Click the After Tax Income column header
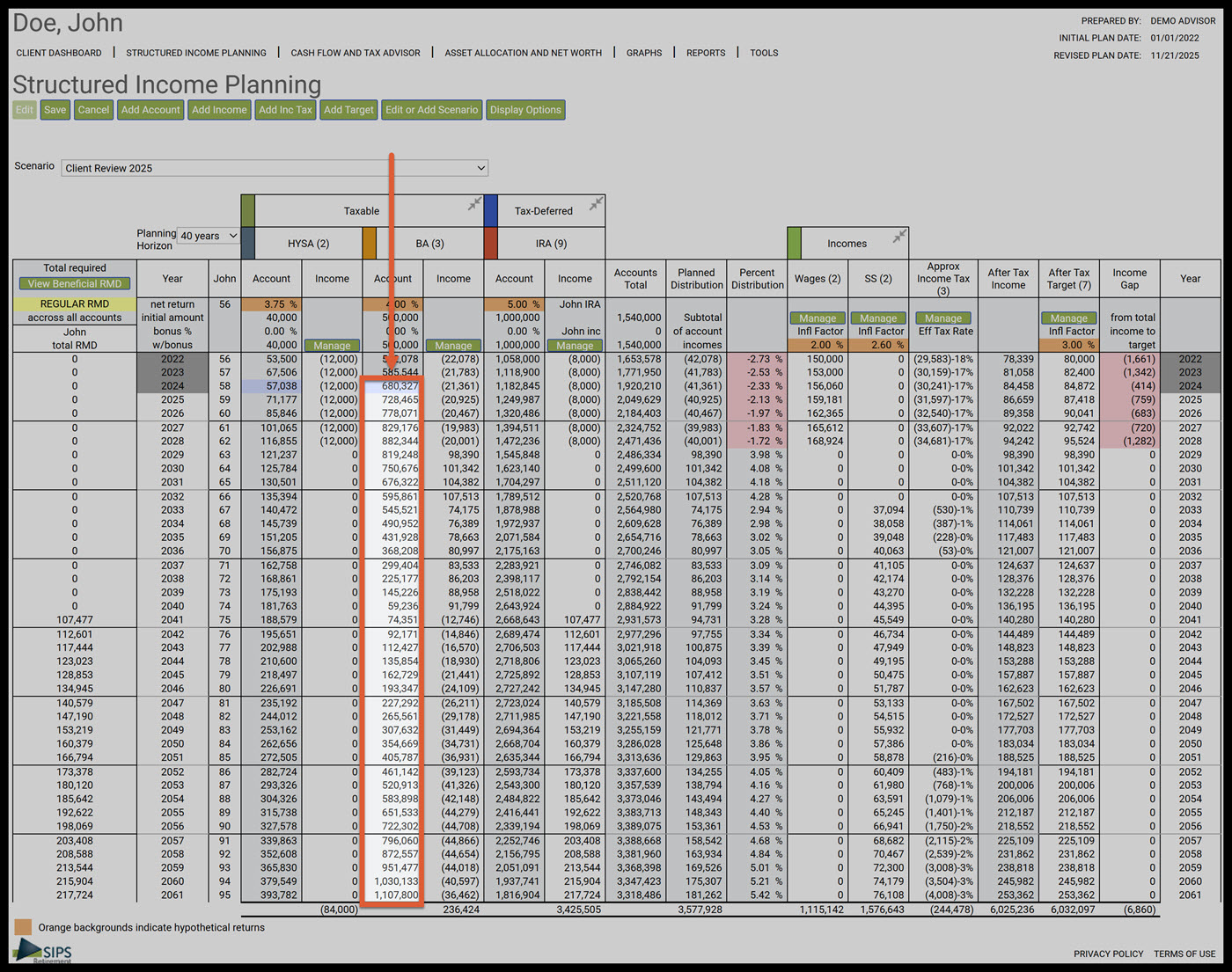1232x972 pixels. coord(1008,279)
